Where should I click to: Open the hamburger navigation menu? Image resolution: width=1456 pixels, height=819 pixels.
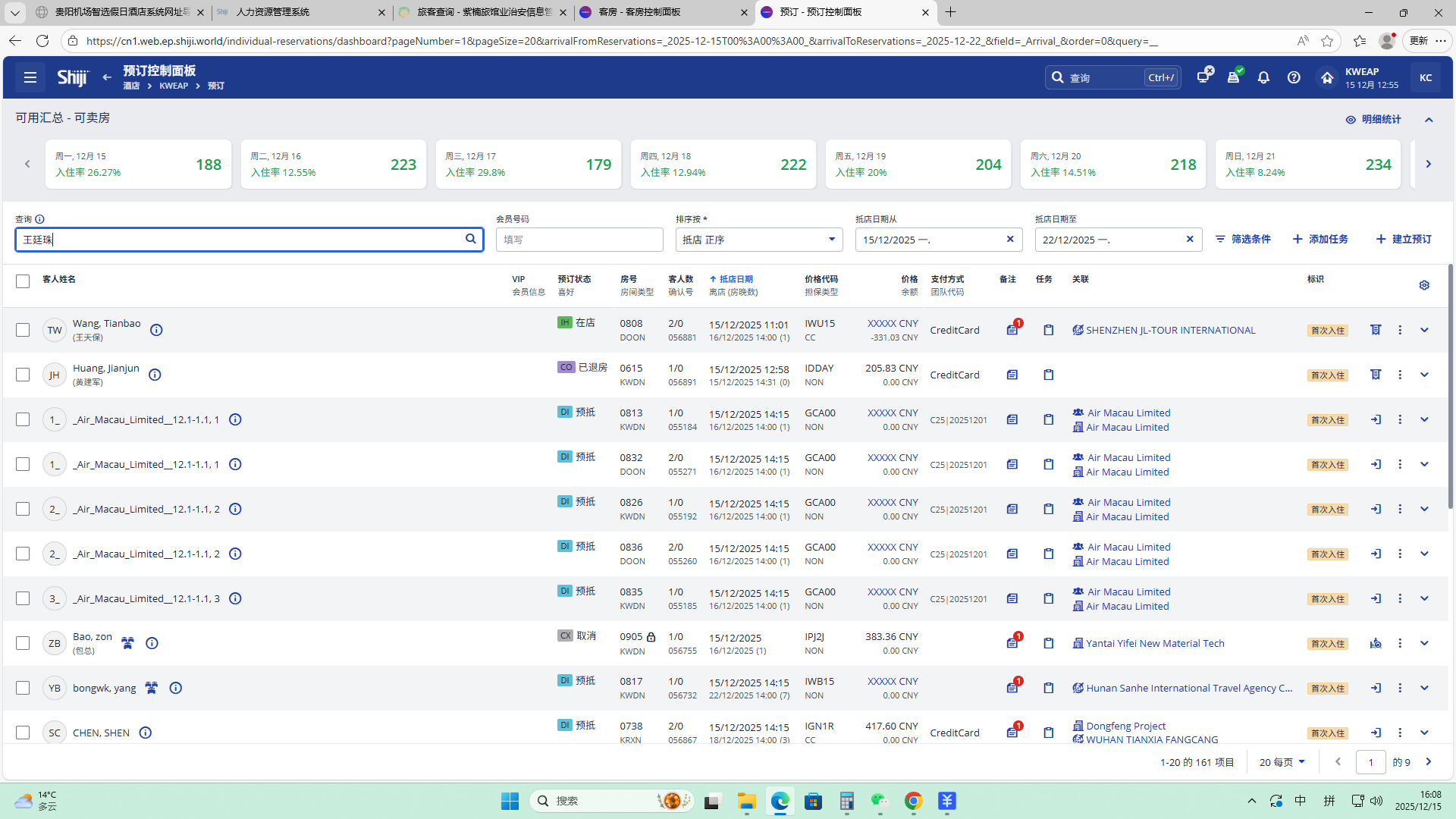pos(30,77)
